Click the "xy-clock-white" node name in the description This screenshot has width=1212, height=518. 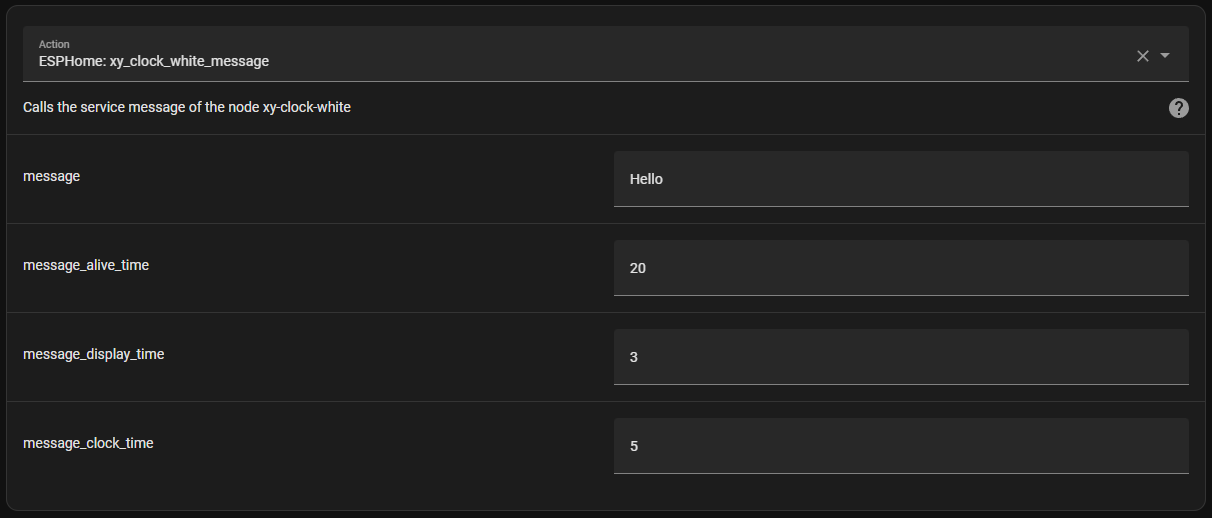pos(306,107)
